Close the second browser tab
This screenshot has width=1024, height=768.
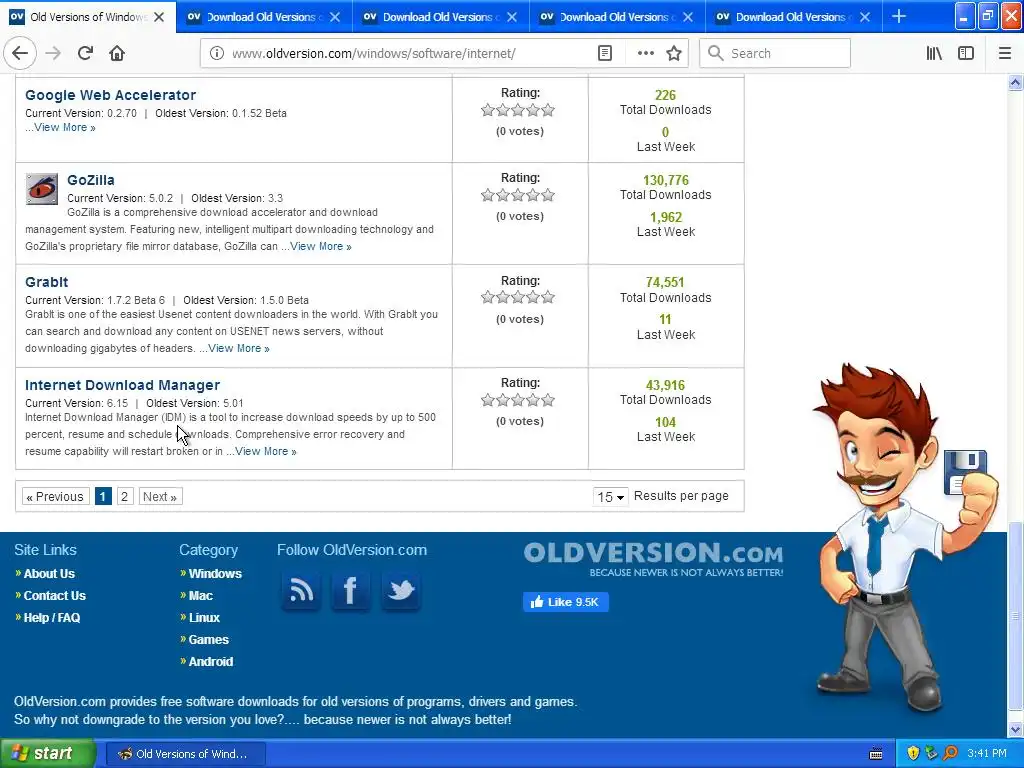tap(335, 17)
